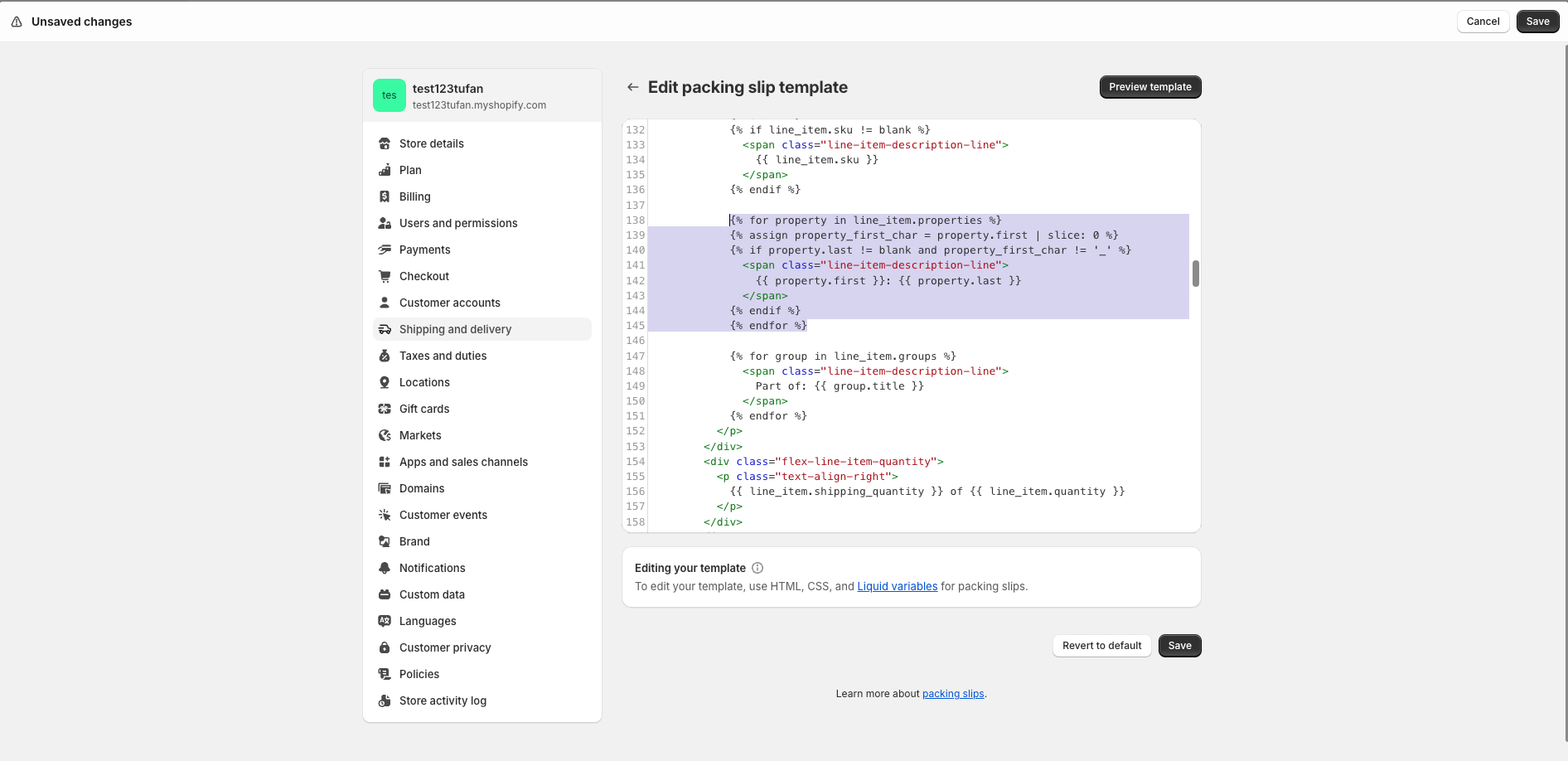The height and width of the screenshot is (761, 1568).
Task: Click the info icon next to Editing your template
Action: pyautogui.click(x=757, y=568)
